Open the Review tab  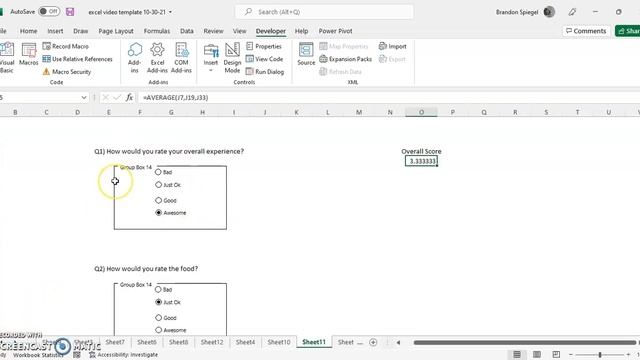click(213, 31)
